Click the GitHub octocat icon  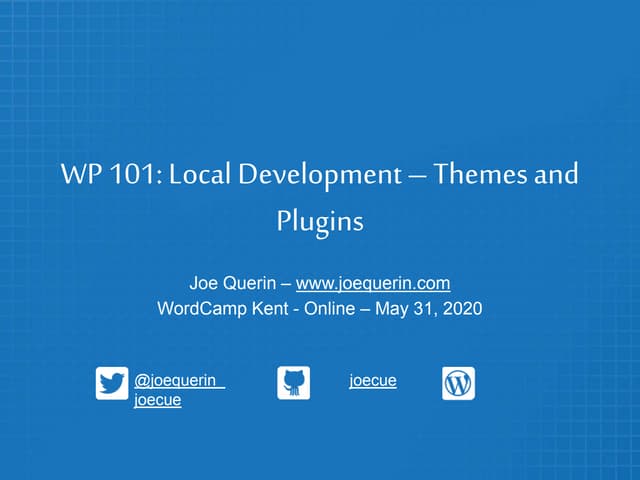point(293,383)
